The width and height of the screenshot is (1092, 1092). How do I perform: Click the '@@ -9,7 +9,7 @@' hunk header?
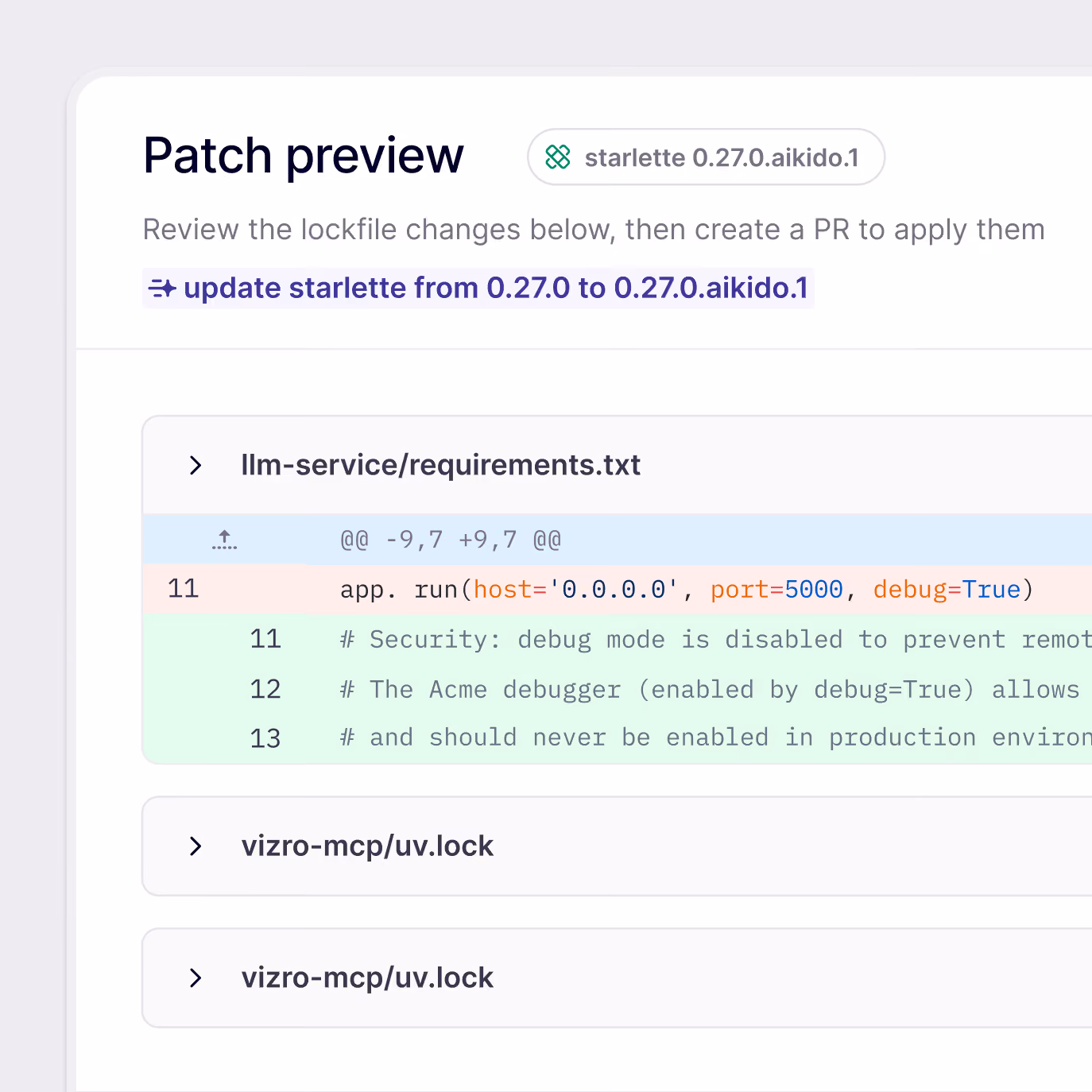click(x=451, y=540)
